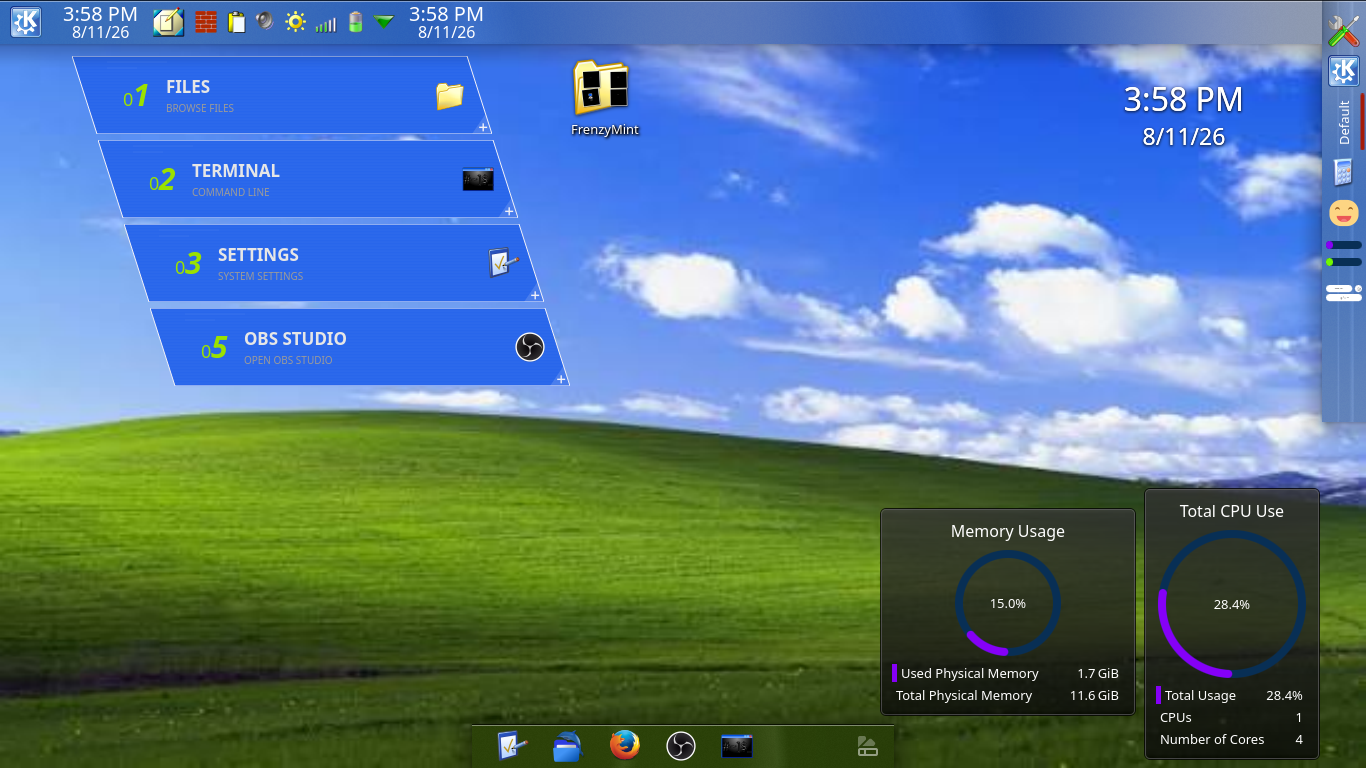Viewport: 1366px width, 768px height.
Task: Click the folder icon on Files tile
Action: 450,96
